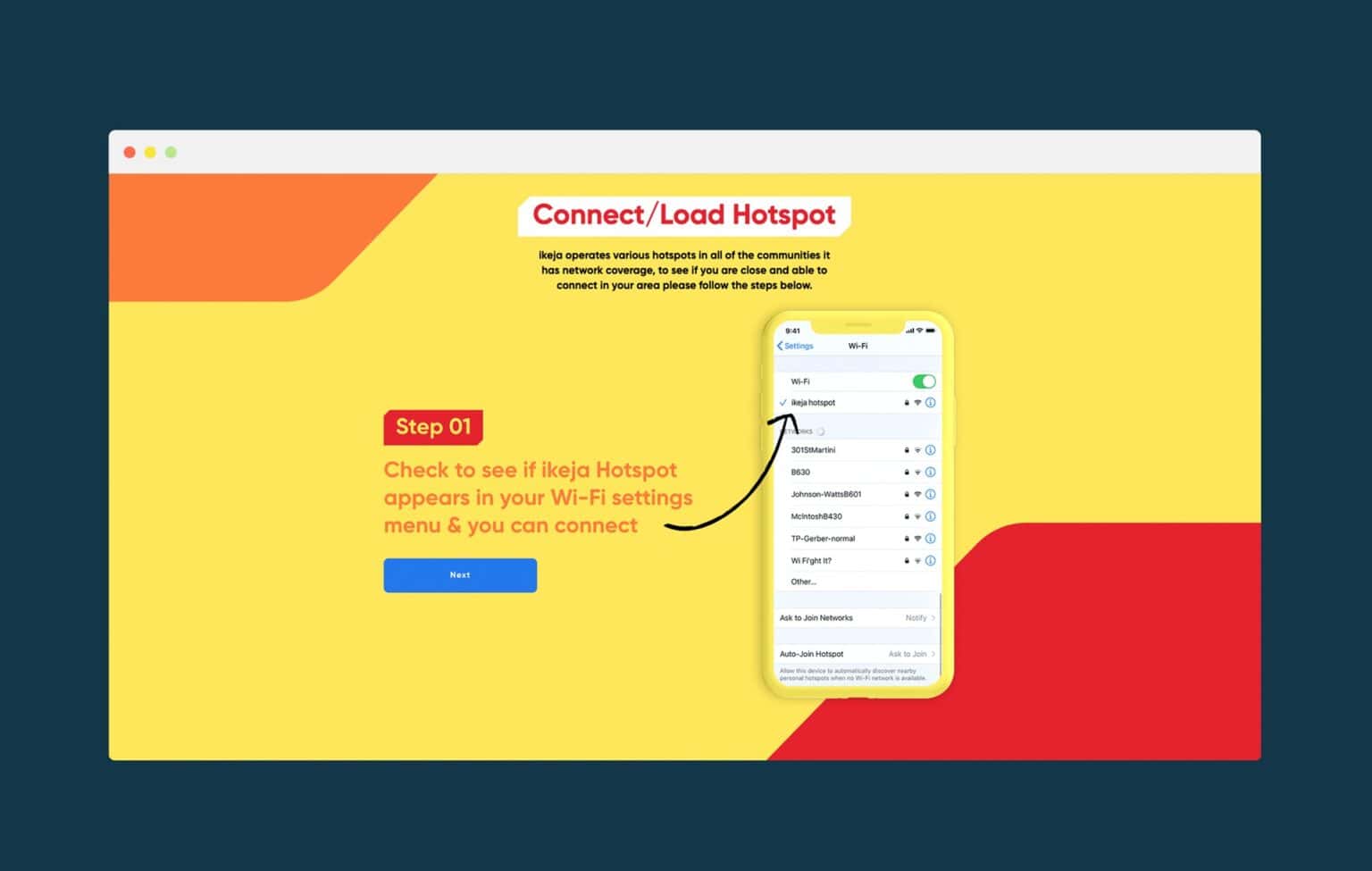Screen dimensions: 1372x871
Task: Open Auto-Join Hotspot setting chevron
Action: [933, 654]
